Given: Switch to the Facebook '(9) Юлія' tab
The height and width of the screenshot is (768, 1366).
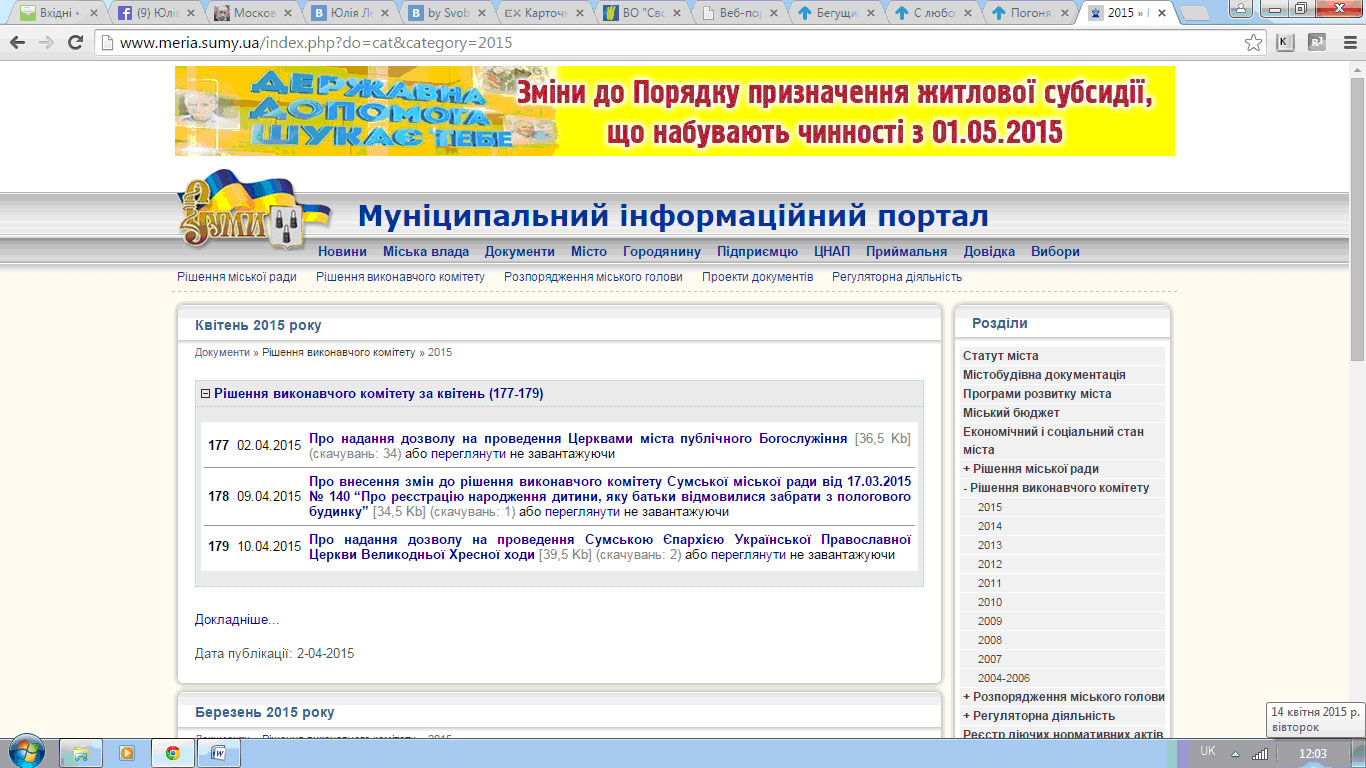Looking at the screenshot, I should point(154,14).
